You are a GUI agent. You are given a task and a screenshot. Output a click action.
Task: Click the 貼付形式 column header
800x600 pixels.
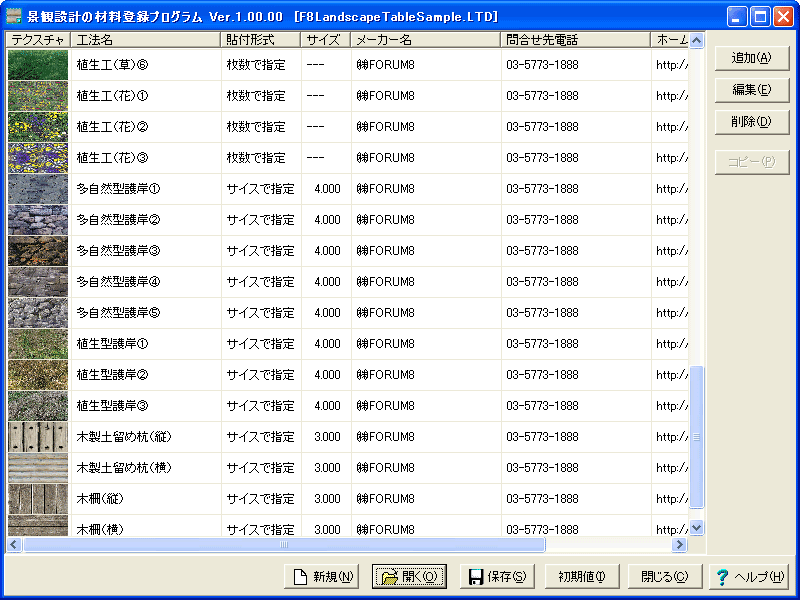click(x=261, y=40)
